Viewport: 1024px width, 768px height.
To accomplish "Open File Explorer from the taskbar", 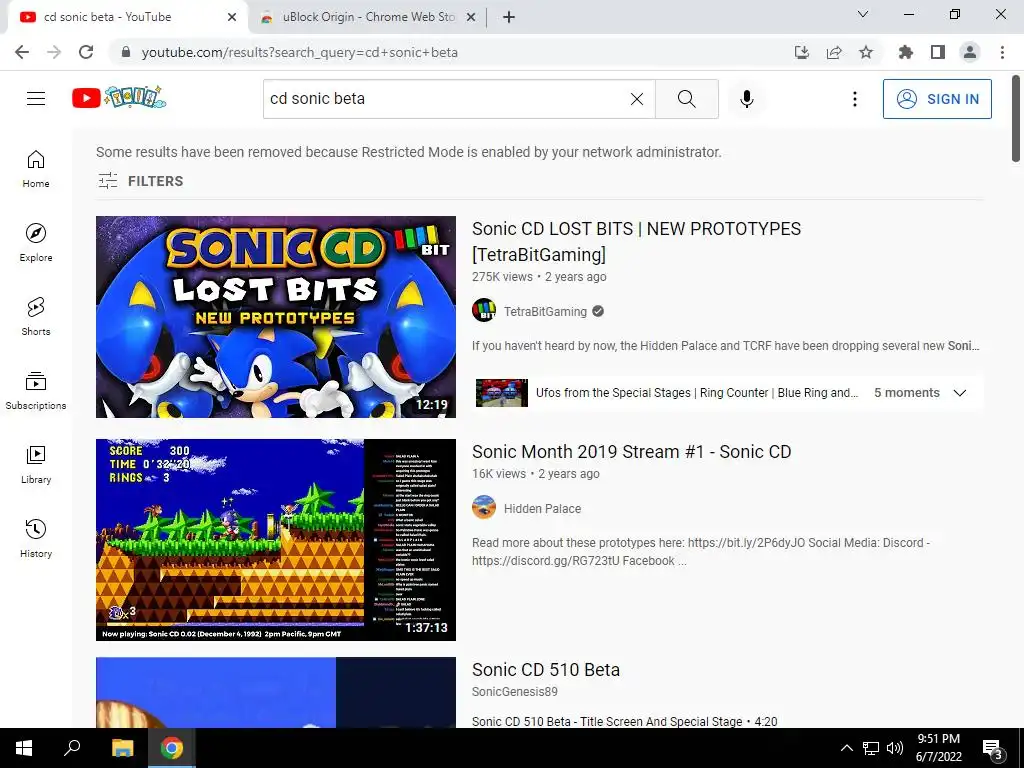I will [122, 748].
